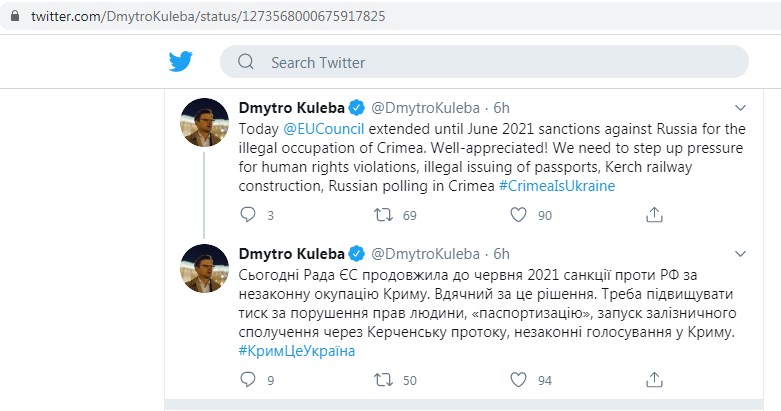The height and width of the screenshot is (411, 781).
Task: Open the first tweet's 6h timestamp
Action: coord(502,107)
